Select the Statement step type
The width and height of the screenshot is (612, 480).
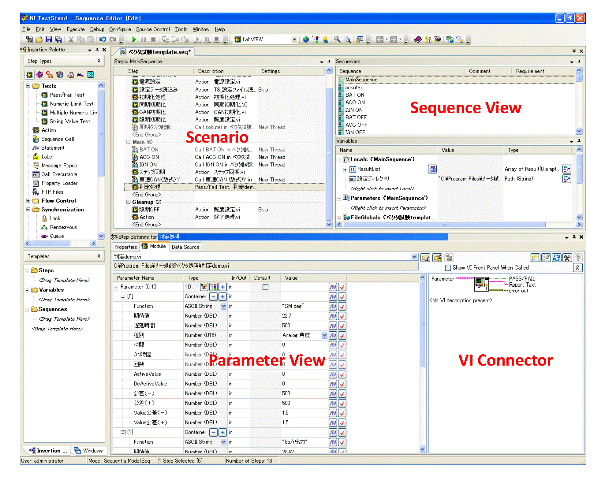[x=49, y=148]
